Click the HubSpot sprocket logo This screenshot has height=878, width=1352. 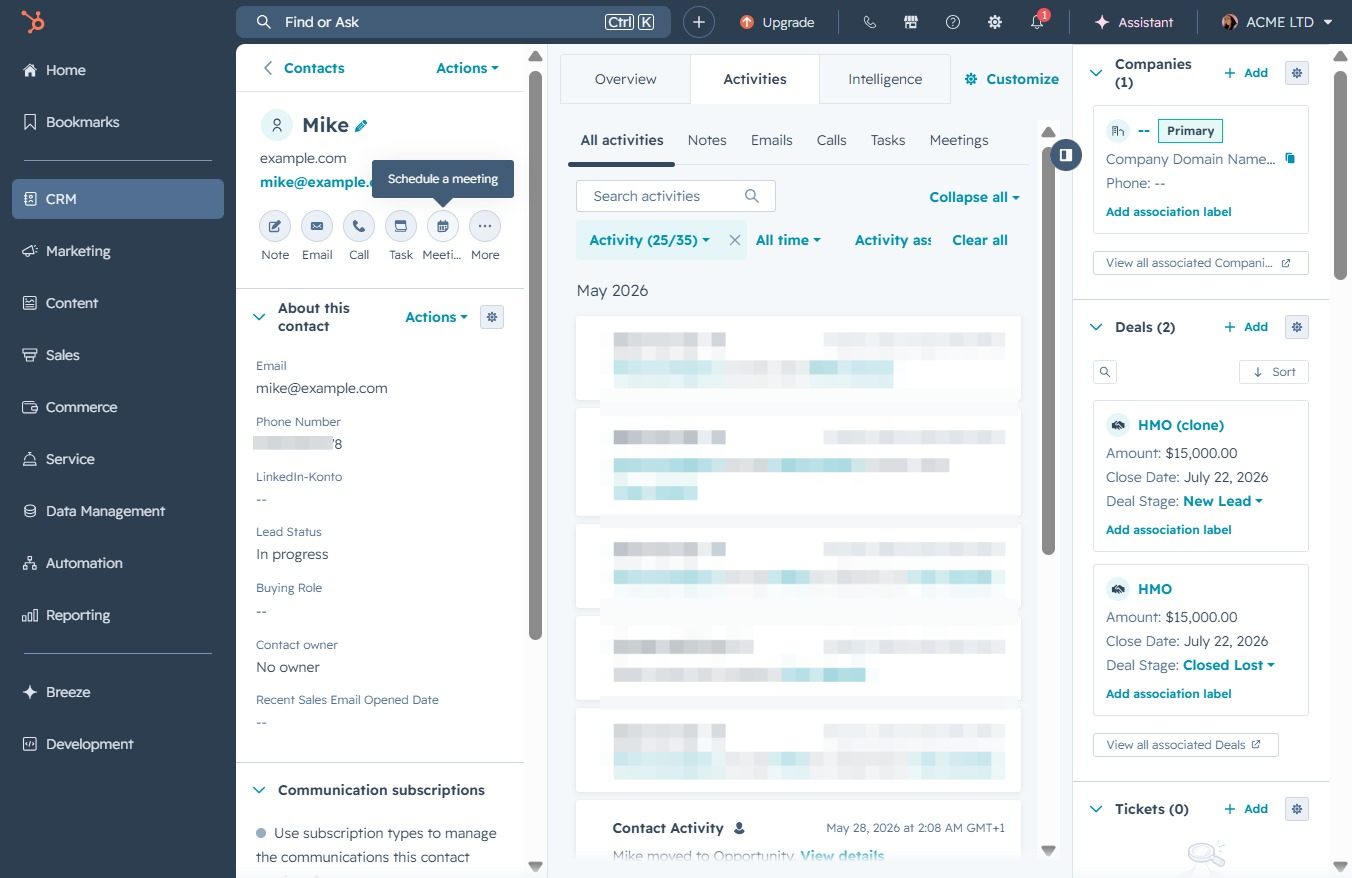click(33, 22)
